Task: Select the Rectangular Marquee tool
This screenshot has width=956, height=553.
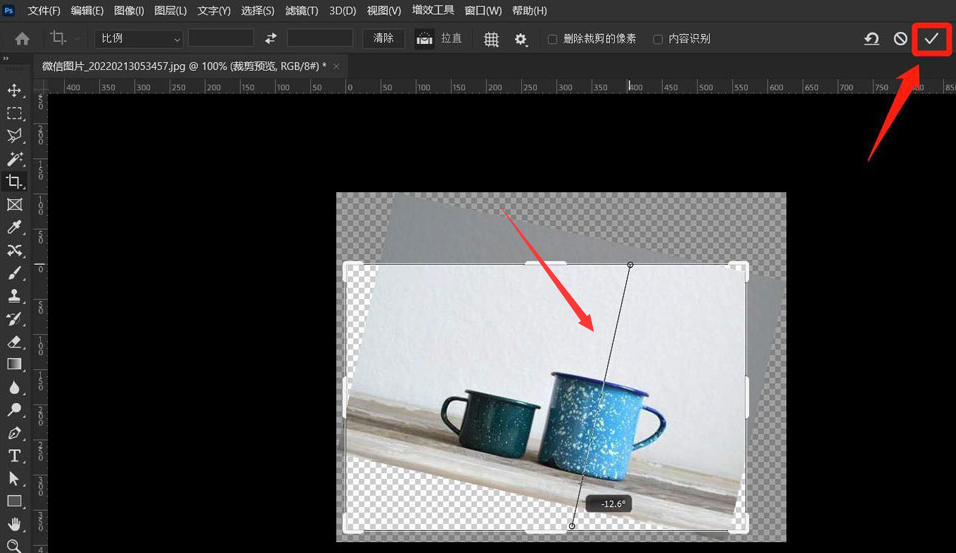Action: [x=15, y=113]
